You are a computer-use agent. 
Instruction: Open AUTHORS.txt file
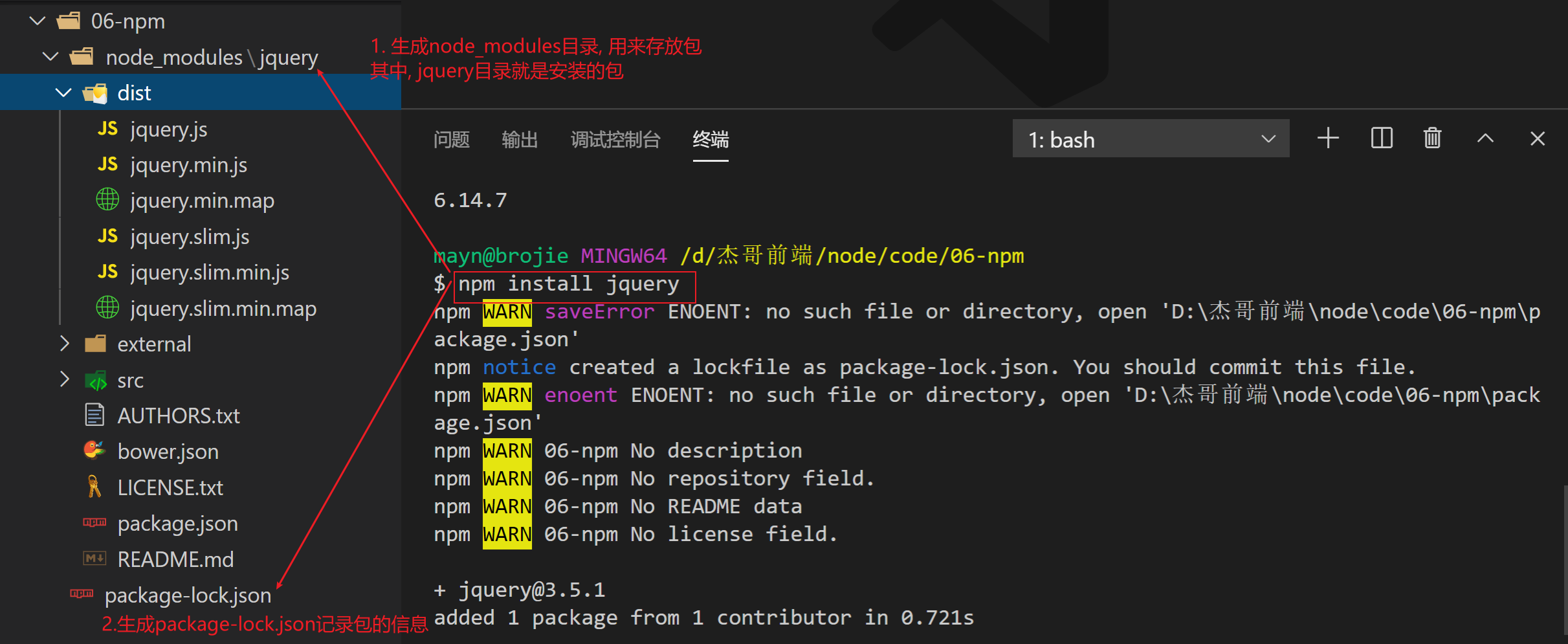tap(179, 416)
